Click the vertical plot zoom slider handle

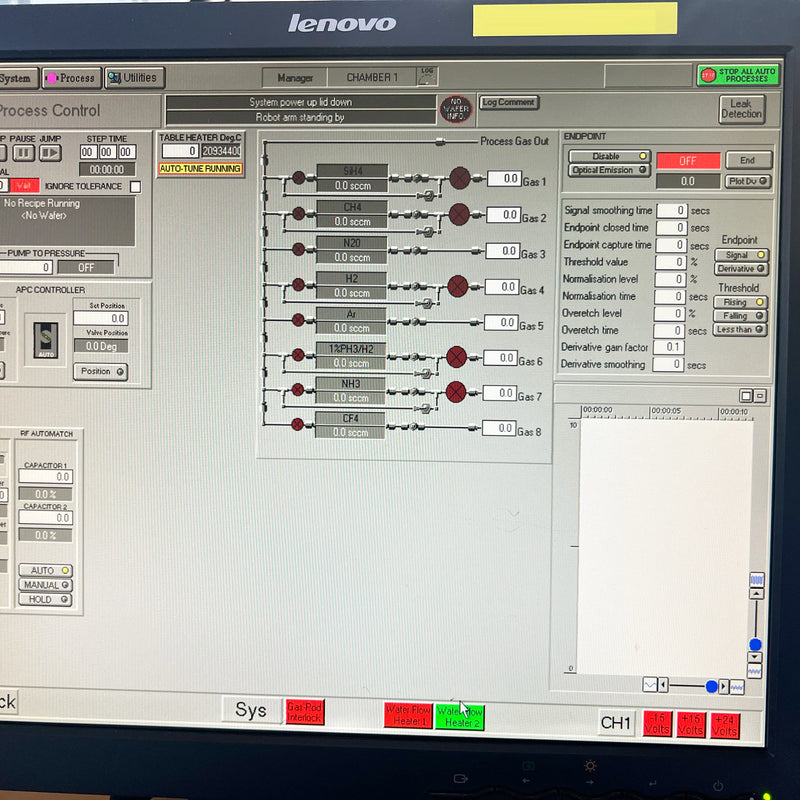756,644
